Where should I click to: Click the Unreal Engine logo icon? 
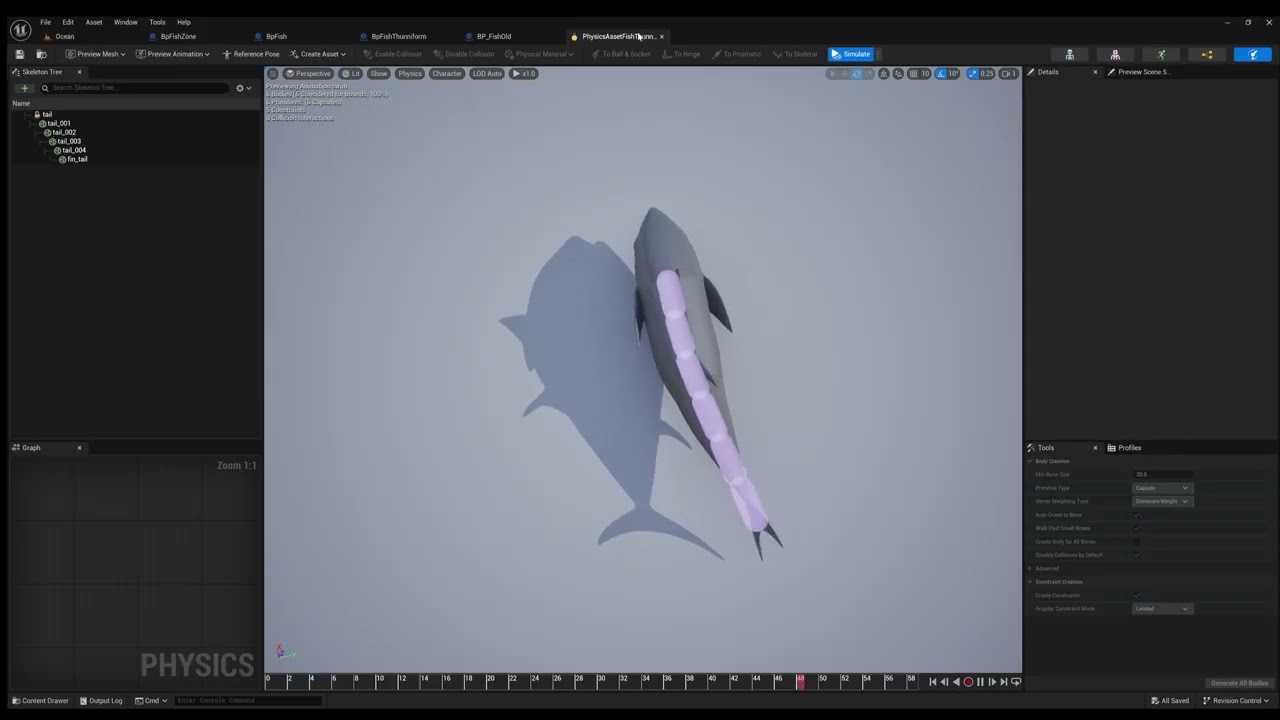(20, 29)
